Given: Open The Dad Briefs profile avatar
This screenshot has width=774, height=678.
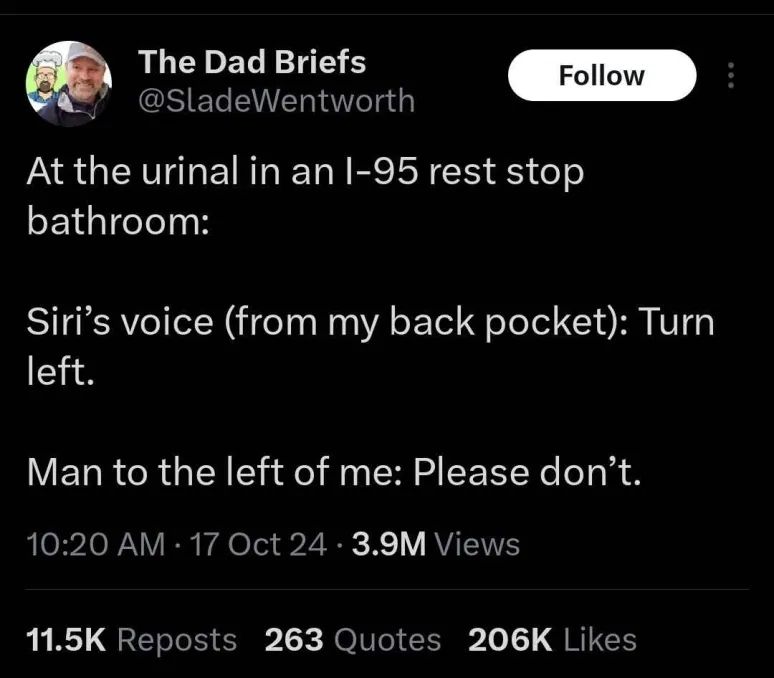Looking at the screenshot, I should (69, 83).
